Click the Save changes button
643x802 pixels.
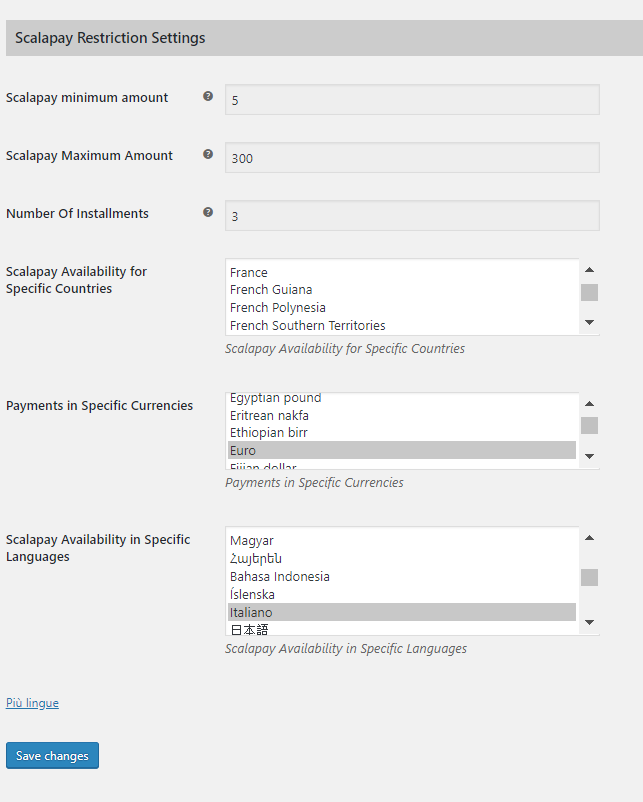[x=52, y=755]
